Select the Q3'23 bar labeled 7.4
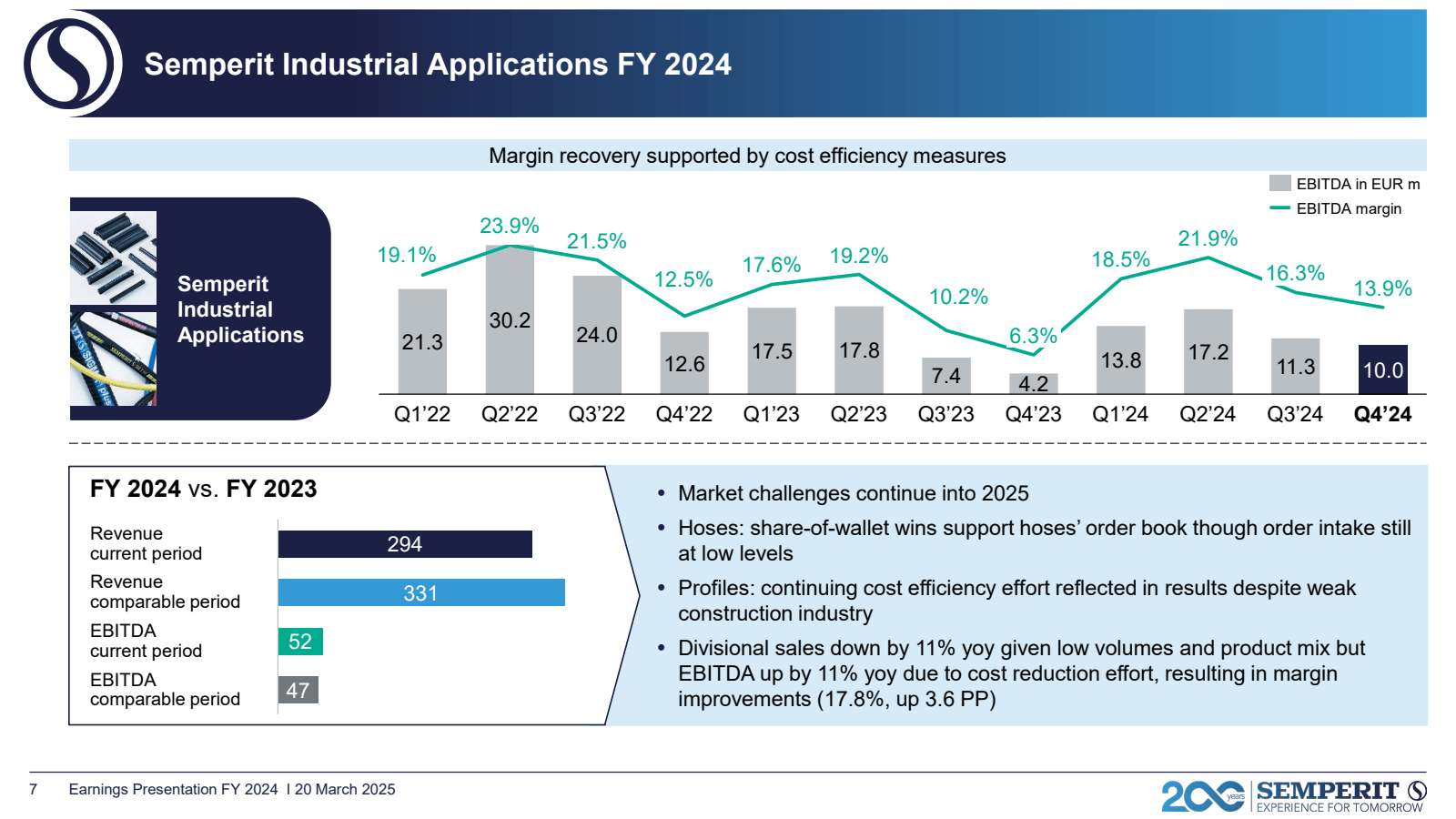 click(946, 376)
